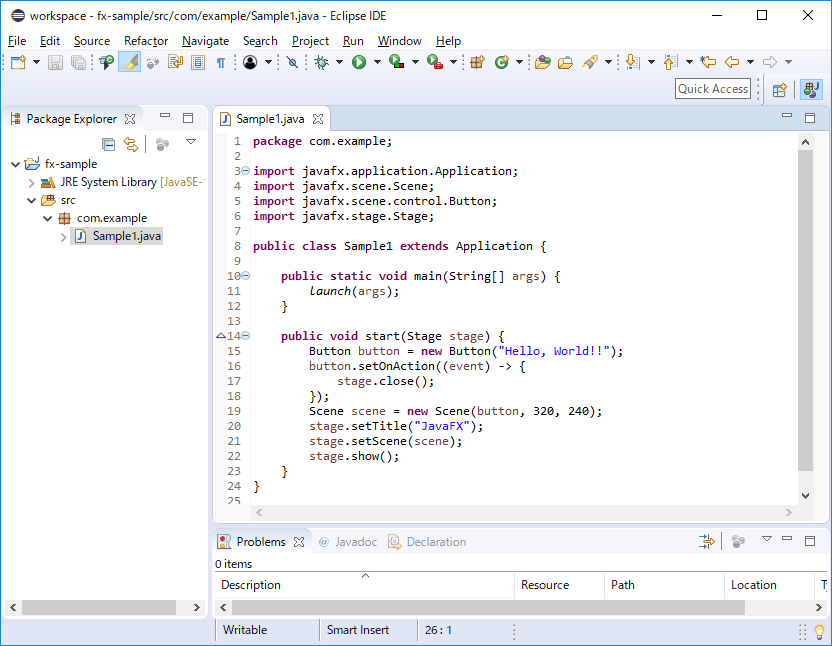Screen dimensions: 832x646
Task: Click the Back navigation arrow icon
Action: pos(732,62)
